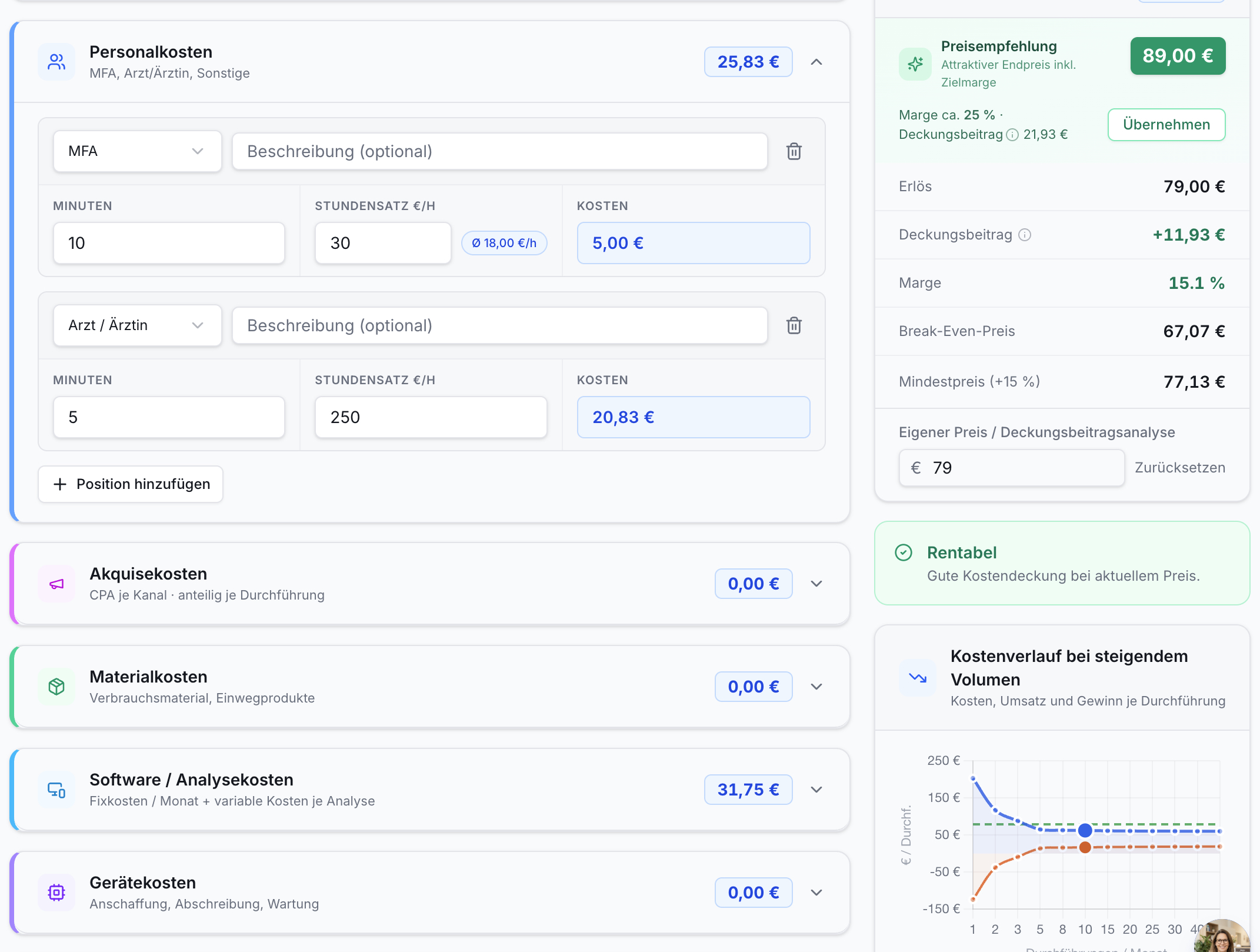Viewport: 1260px width, 952px height.
Task: Click the large orange chart marker at 10
Action: tap(1085, 847)
